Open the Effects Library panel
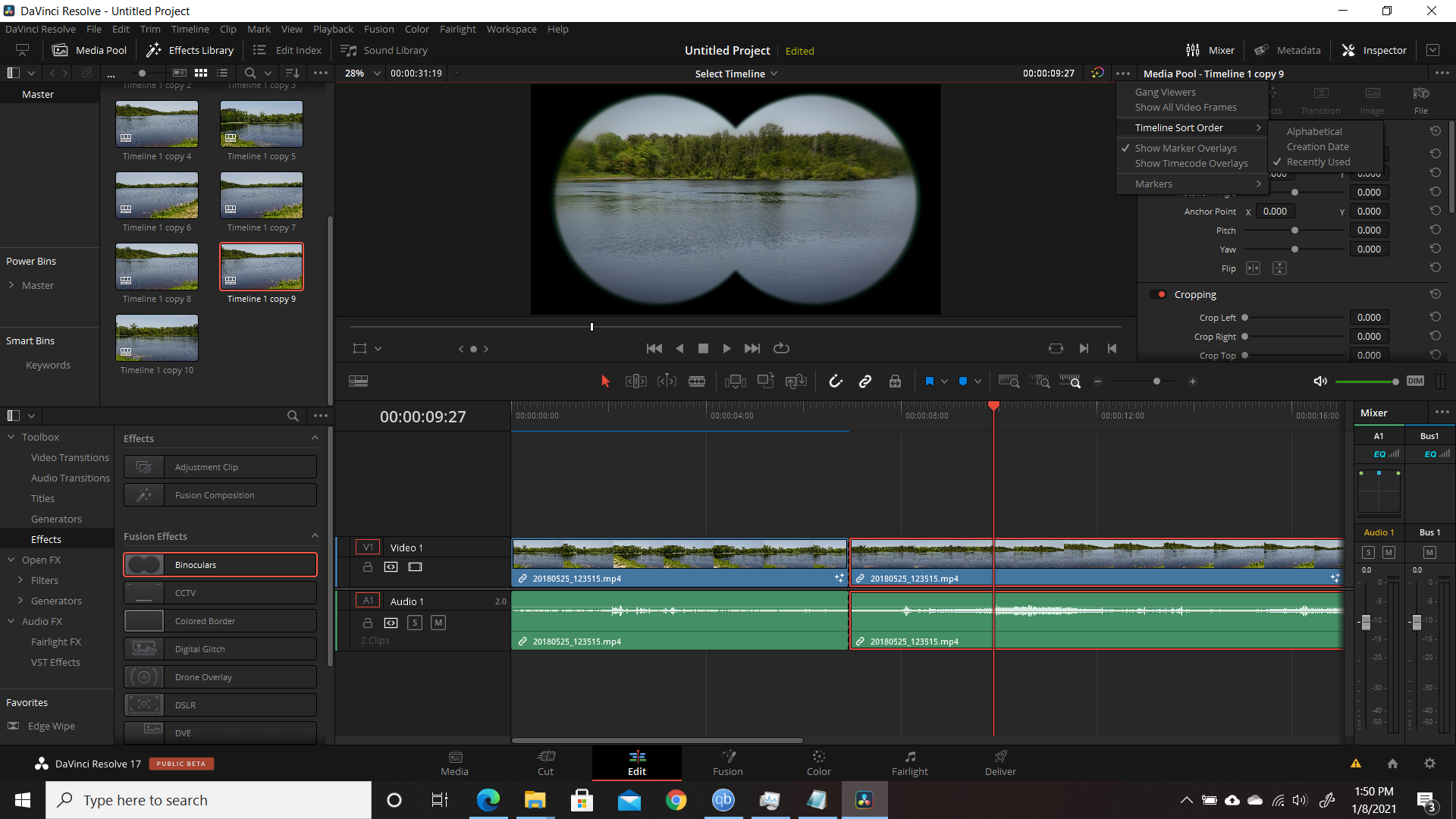1456x819 pixels. 190,50
